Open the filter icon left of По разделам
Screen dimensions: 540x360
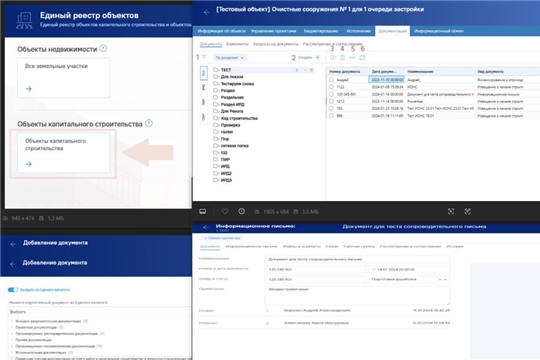click(204, 57)
